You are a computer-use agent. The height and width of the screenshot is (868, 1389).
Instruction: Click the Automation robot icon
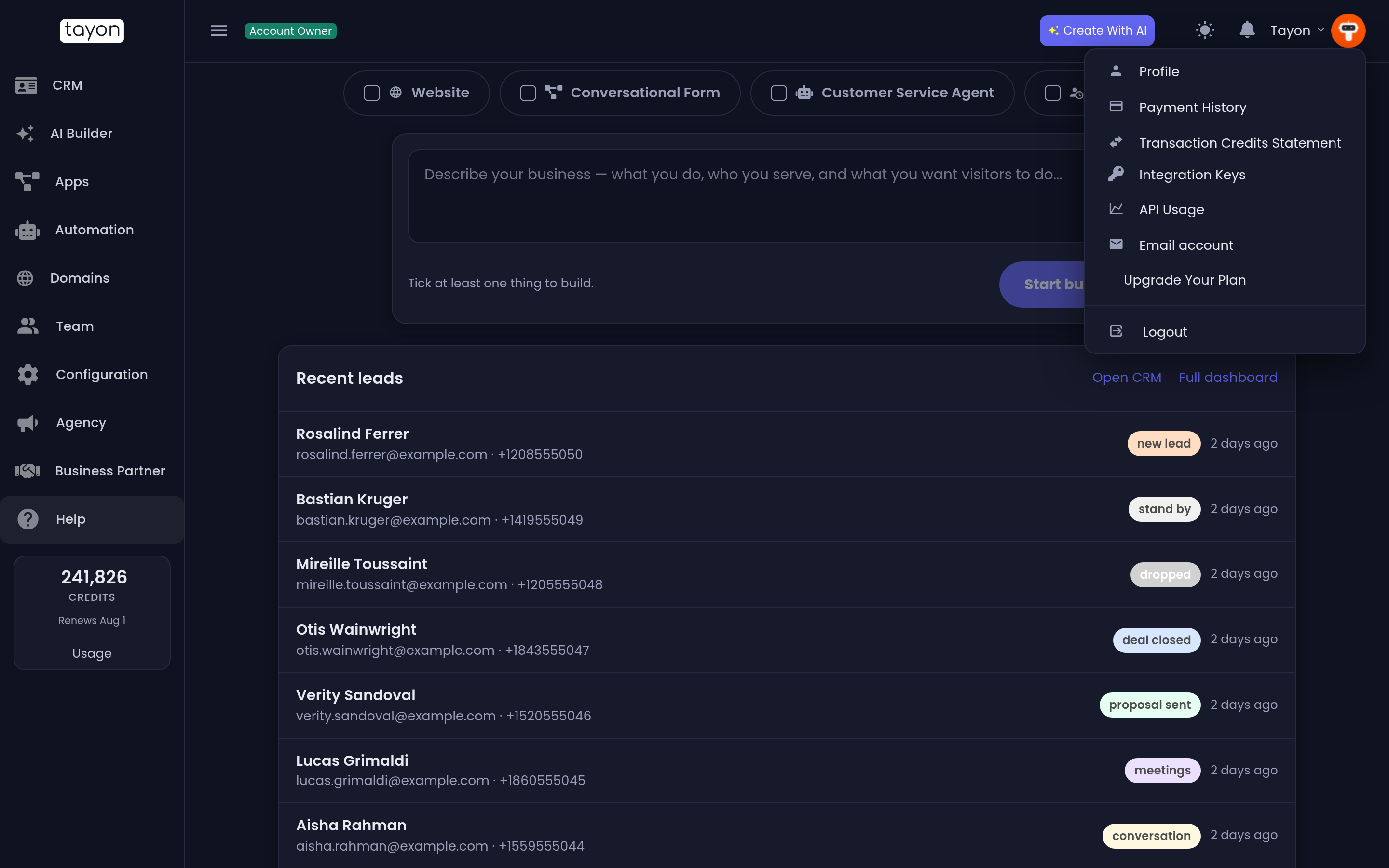click(27, 230)
